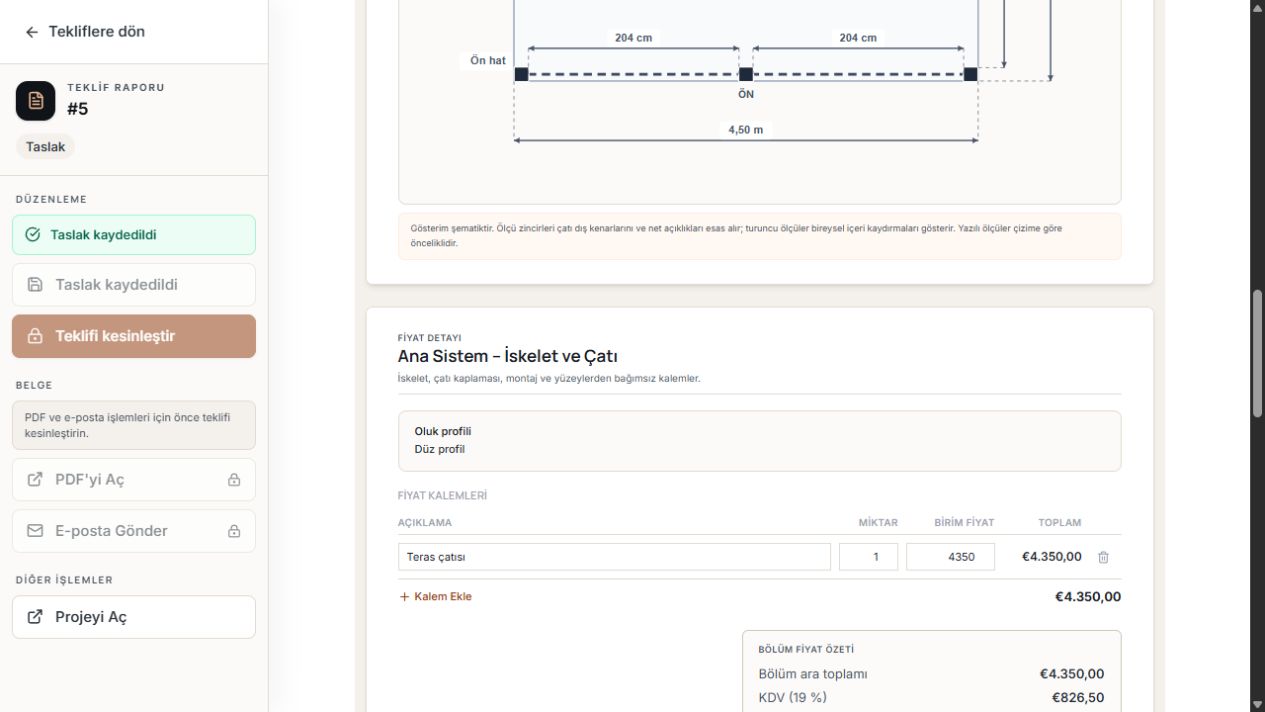Click the lock icon on Teklifi kesinleştir
The height and width of the screenshot is (712, 1265).
35,336
